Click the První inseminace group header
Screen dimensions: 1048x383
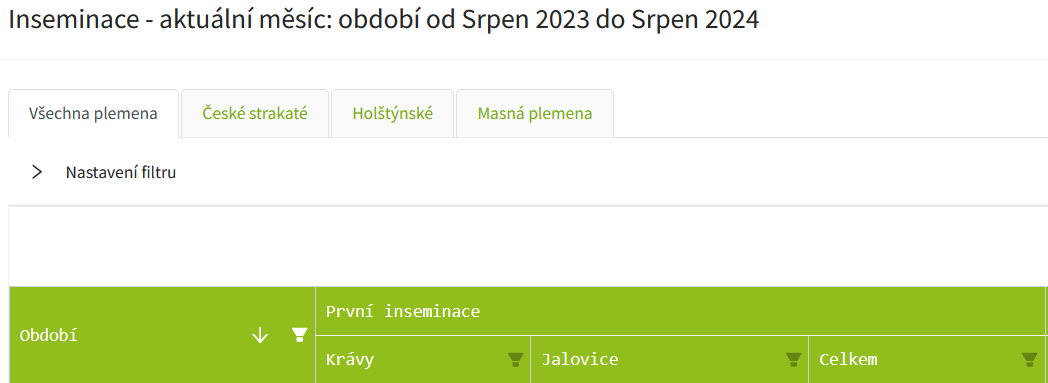pyautogui.click(x=403, y=311)
